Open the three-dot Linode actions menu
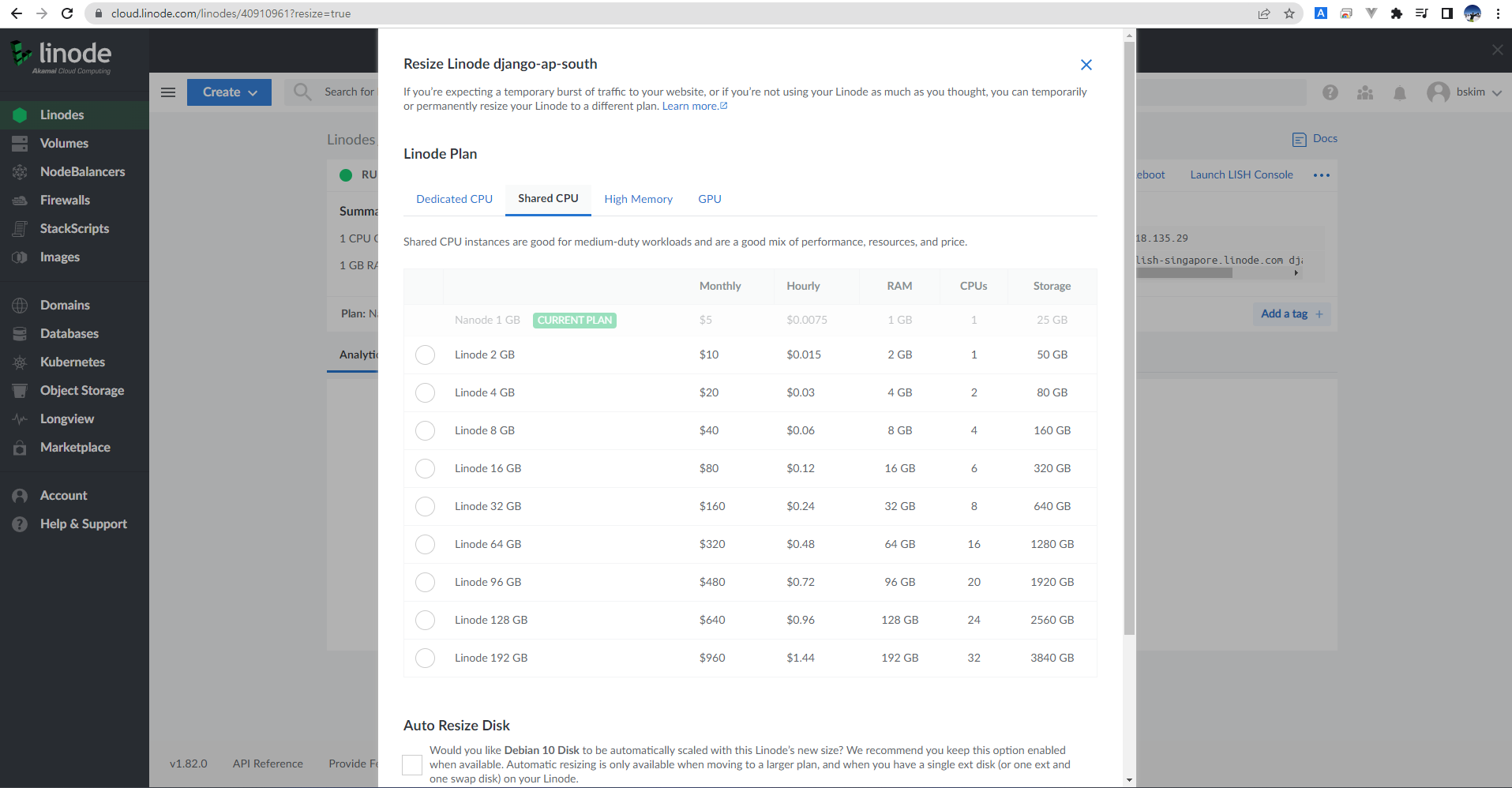The width and height of the screenshot is (1512, 788). point(1322,175)
